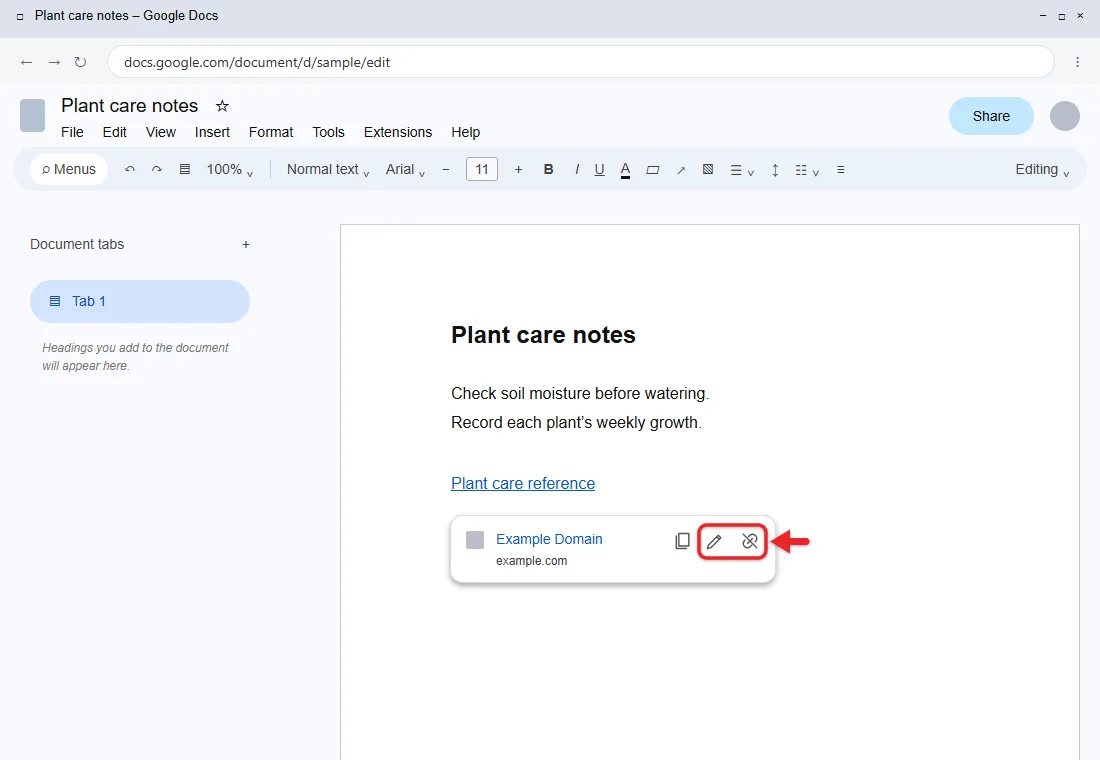This screenshot has width=1100, height=760.
Task: Open the Tools menu
Action: pos(328,132)
